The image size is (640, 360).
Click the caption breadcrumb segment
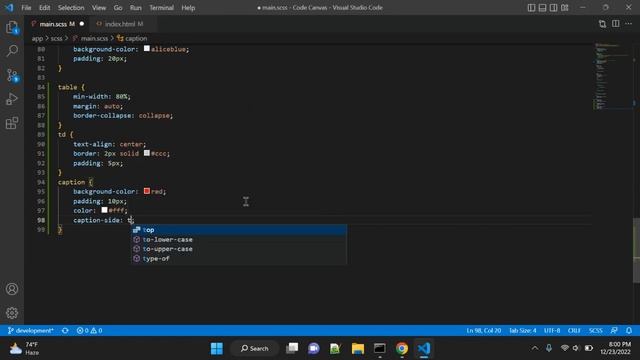136,38
